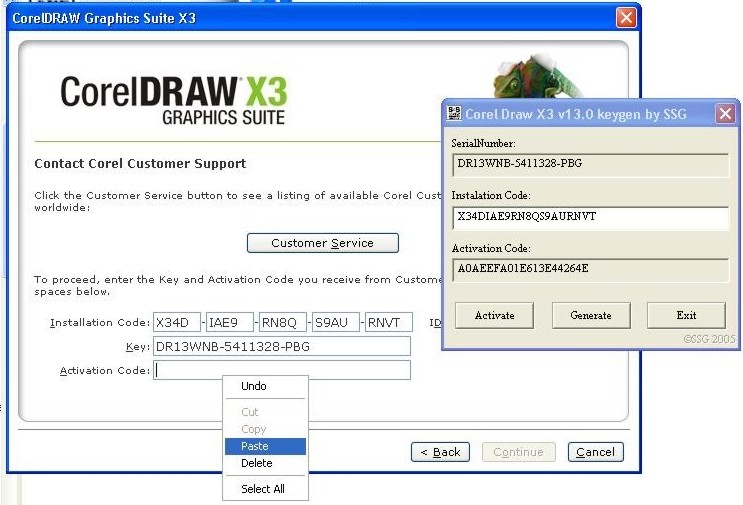Click the chameleon mascot image
The width and height of the screenshot is (743, 505).
(x=535, y=75)
